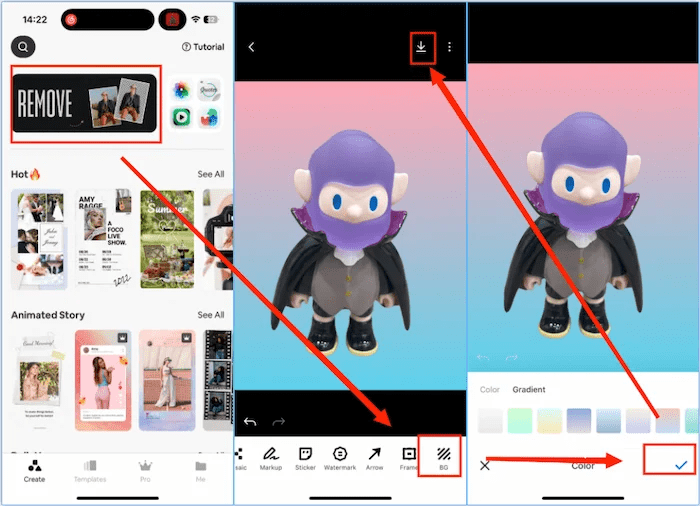Go back with the editor back arrow
Viewport: 700px width, 506px height.
(251, 47)
